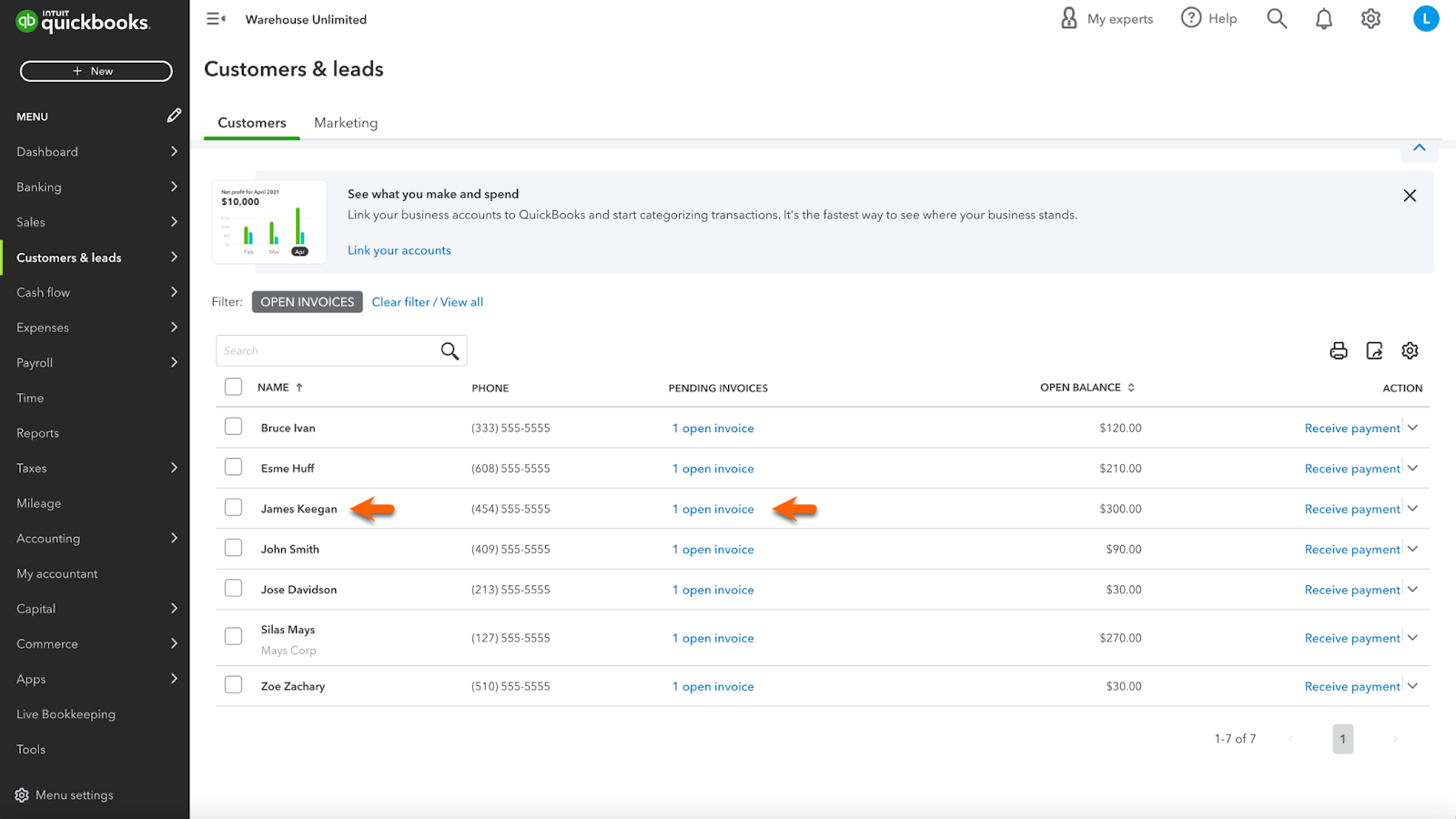Open Reports in the sidebar menu
1456x819 pixels.
pos(38,433)
